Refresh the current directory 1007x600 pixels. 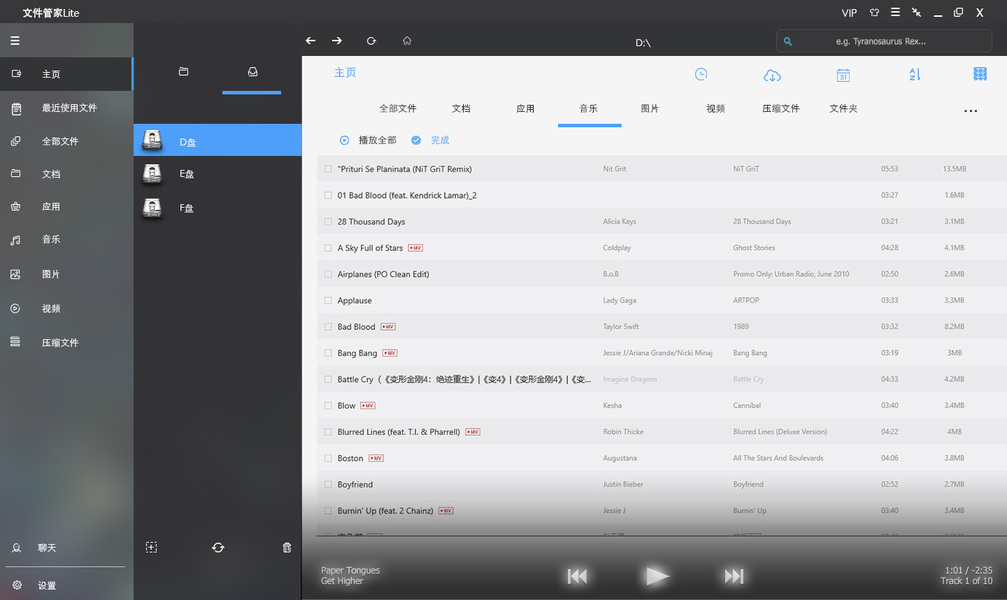(x=371, y=40)
